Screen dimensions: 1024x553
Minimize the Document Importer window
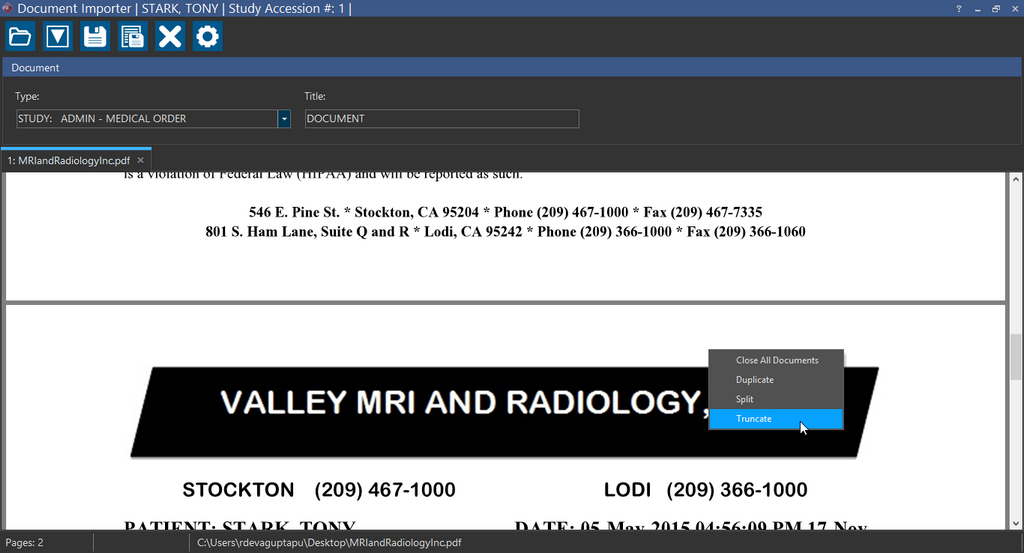pyautogui.click(x=978, y=9)
